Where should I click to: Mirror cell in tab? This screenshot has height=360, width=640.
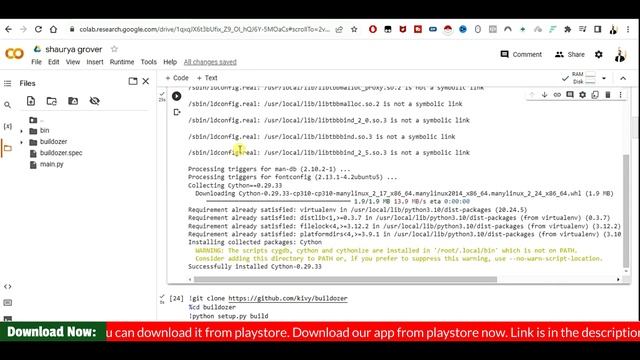click(595, 95)
